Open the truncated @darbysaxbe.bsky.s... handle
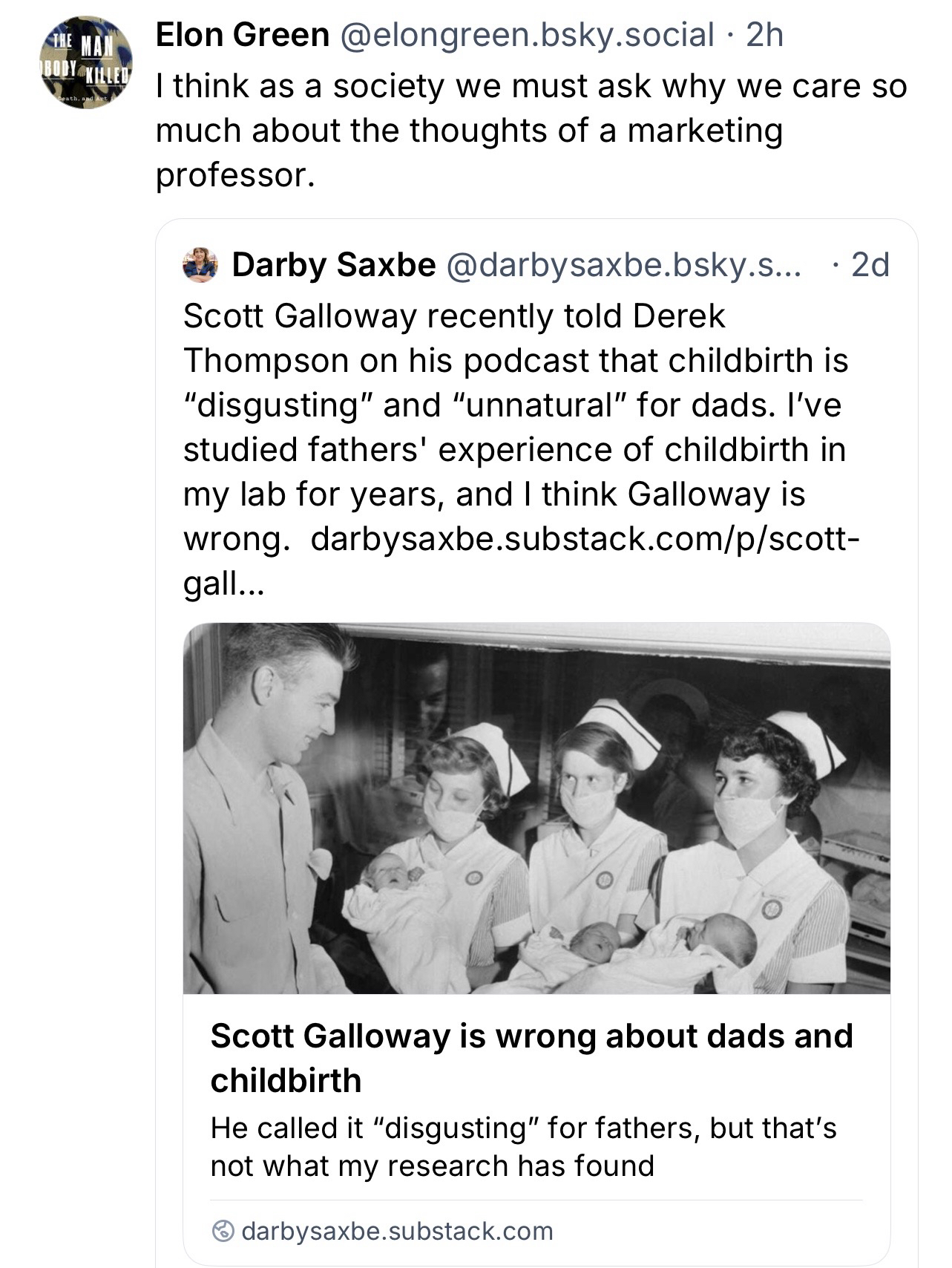This screenshot has width=952, height=1268. point(623,265)
